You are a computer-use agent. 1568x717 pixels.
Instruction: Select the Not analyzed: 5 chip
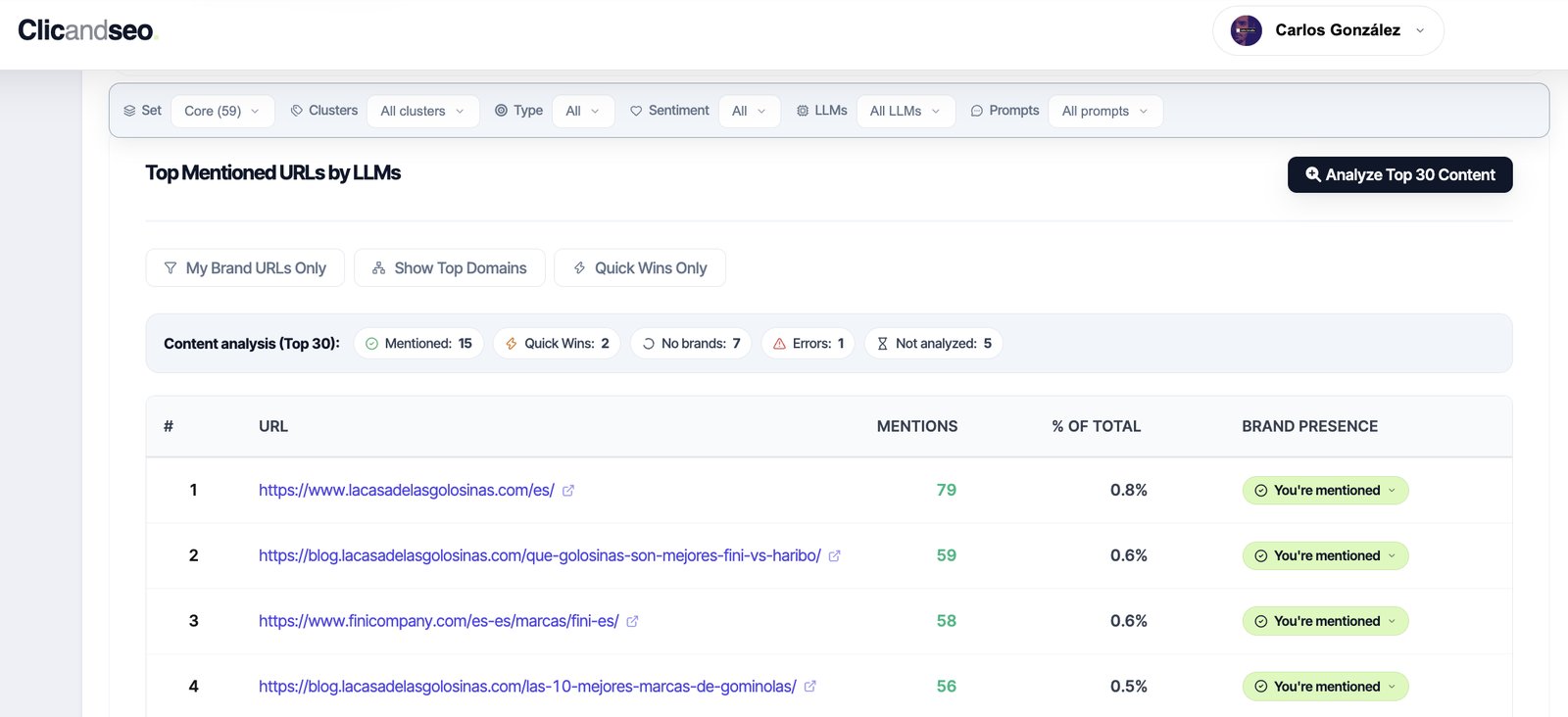pyautogui.click(x=934, y=343)
